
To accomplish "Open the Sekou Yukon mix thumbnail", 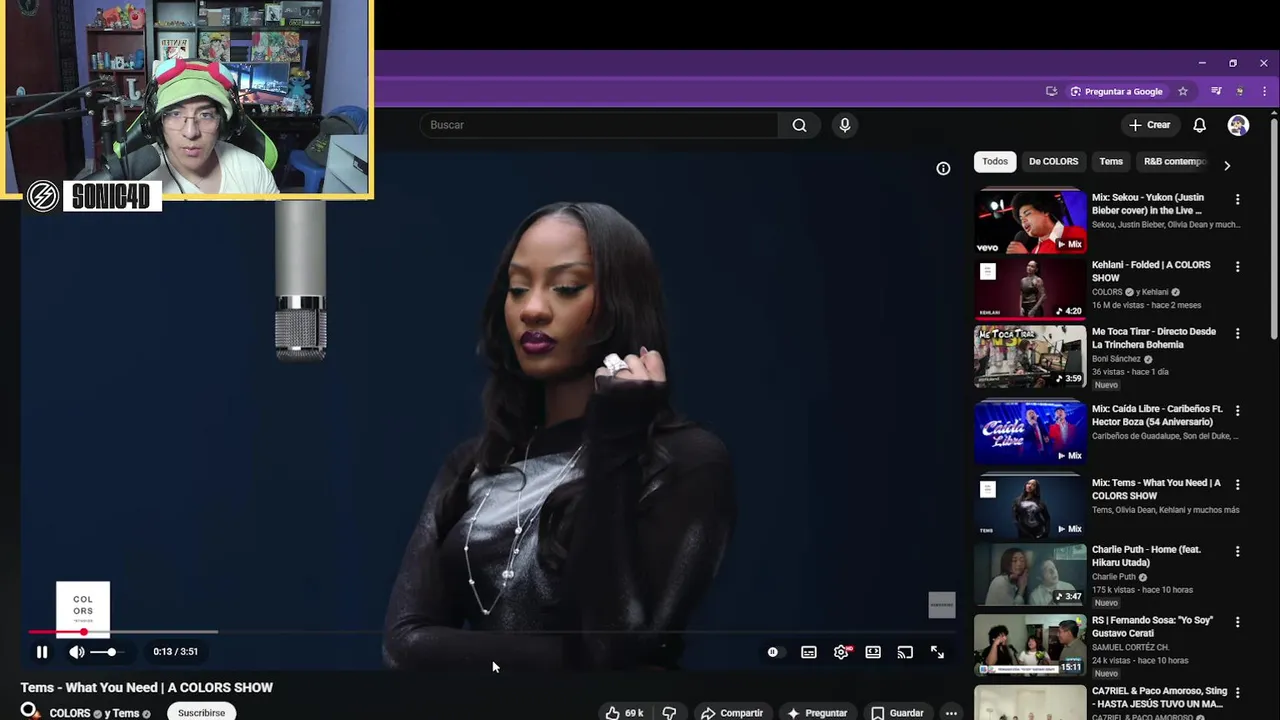I will pyautogui.click(x=1030, y=222).
